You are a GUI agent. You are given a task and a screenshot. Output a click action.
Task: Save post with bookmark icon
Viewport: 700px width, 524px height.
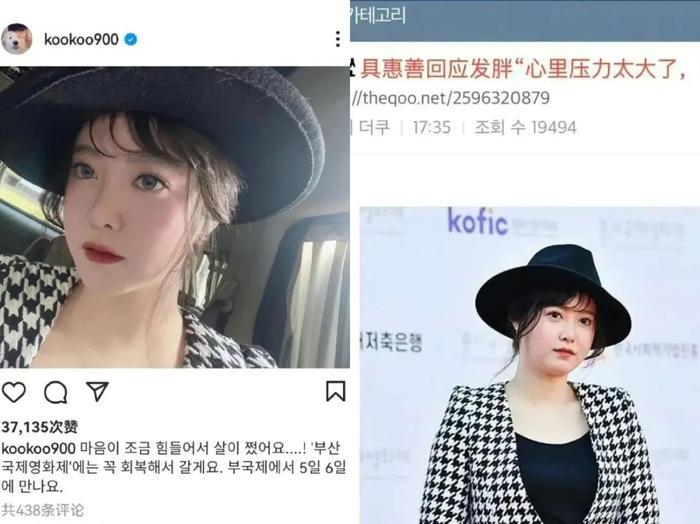(335, 391)
